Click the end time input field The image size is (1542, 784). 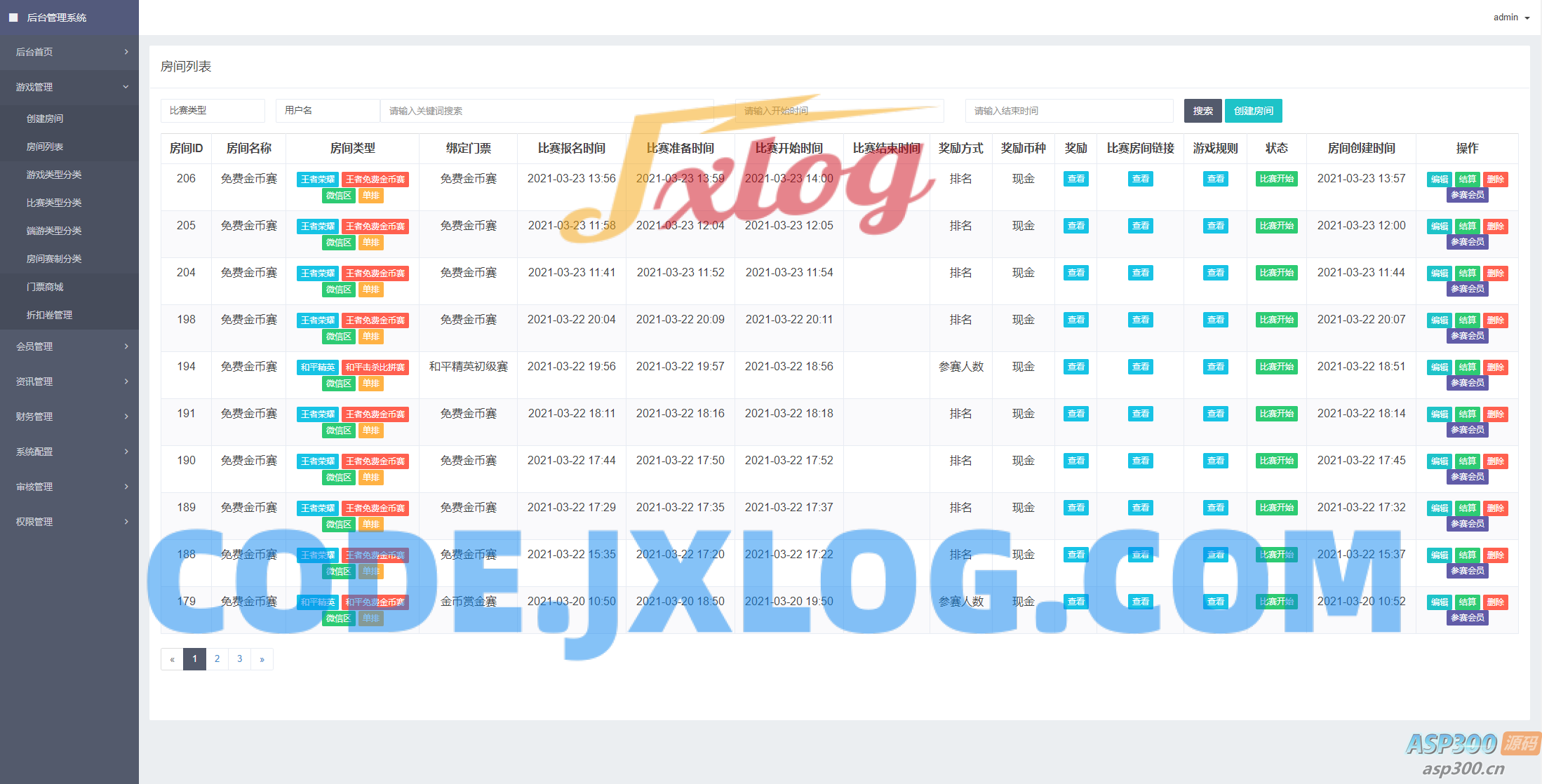pyautogui.click(x=1068, y=111)
